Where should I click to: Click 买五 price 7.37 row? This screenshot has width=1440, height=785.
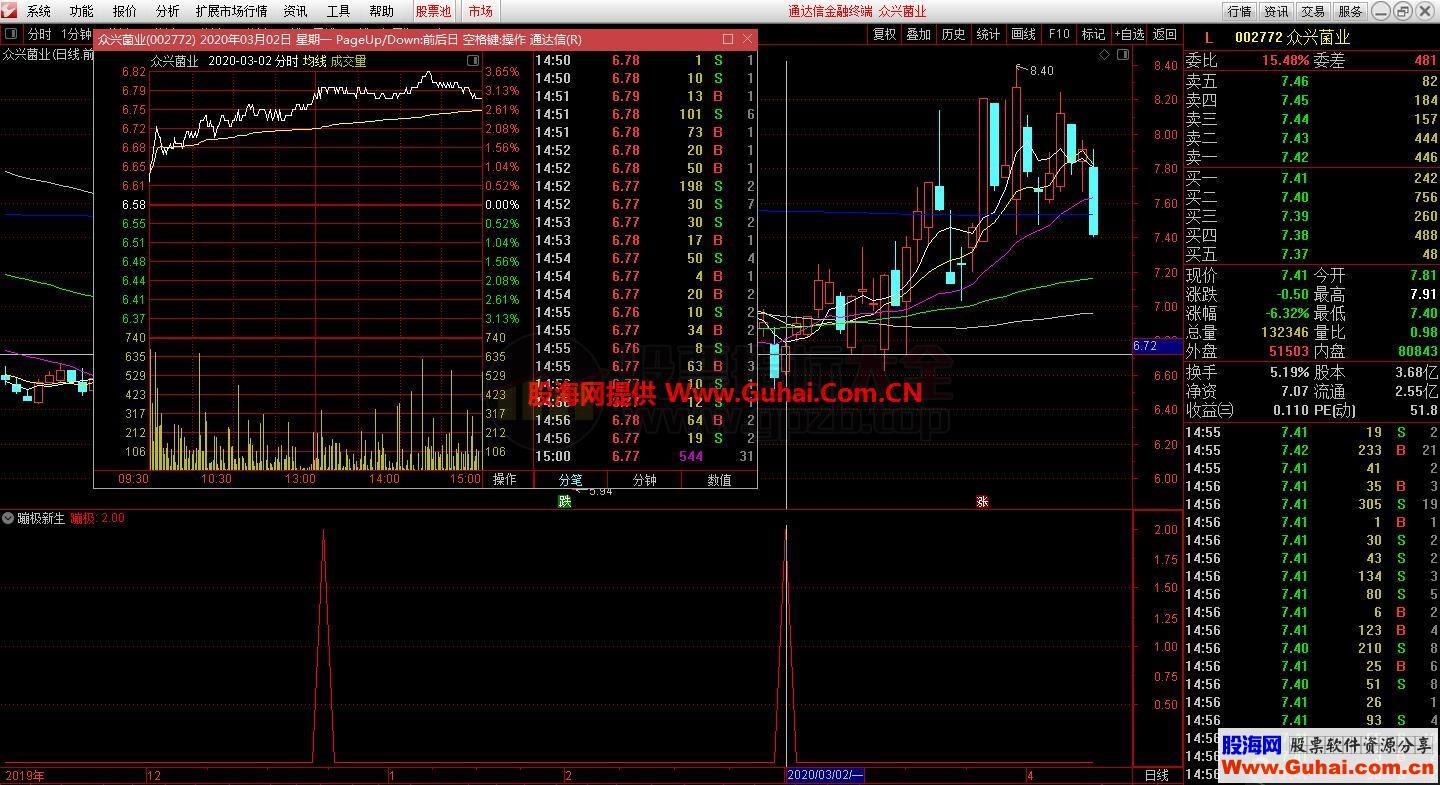[1312, 255]
